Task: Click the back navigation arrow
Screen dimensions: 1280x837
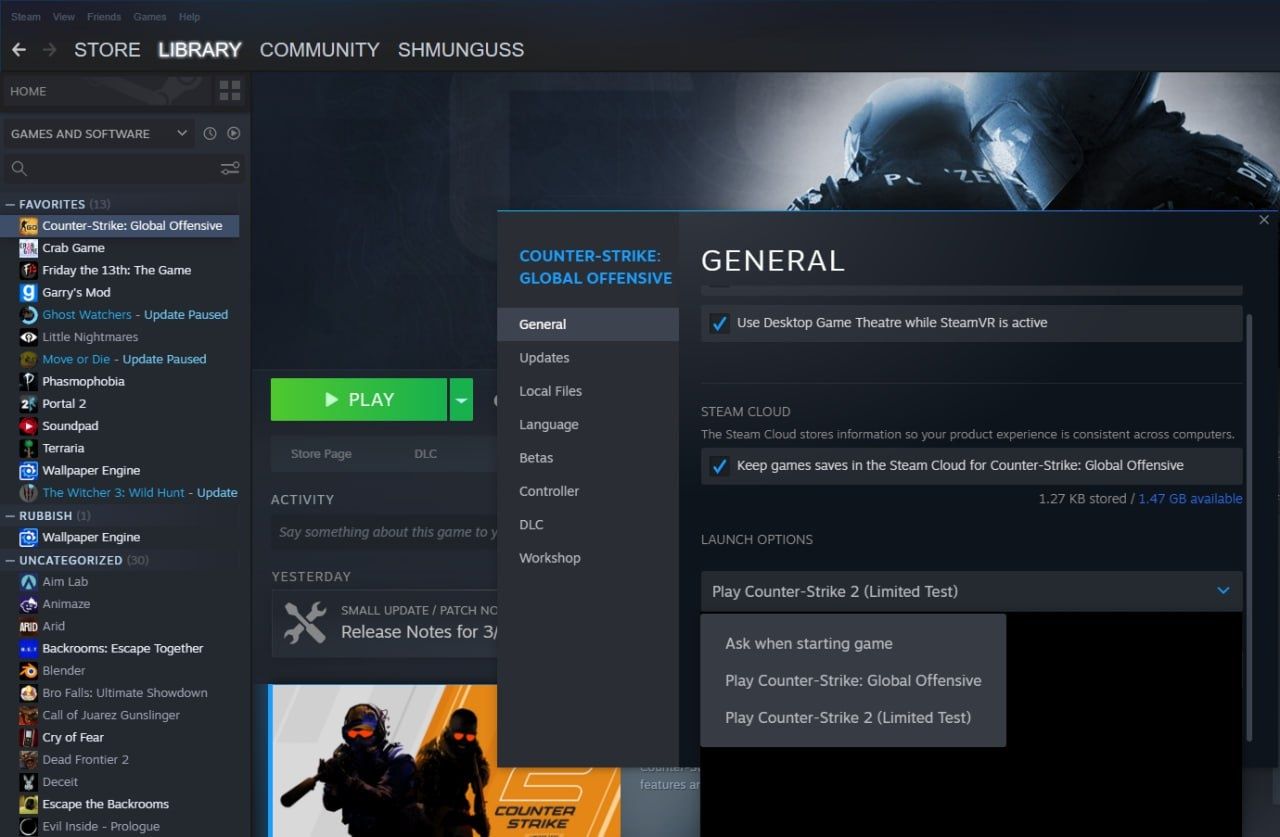Action: (19, 49)
